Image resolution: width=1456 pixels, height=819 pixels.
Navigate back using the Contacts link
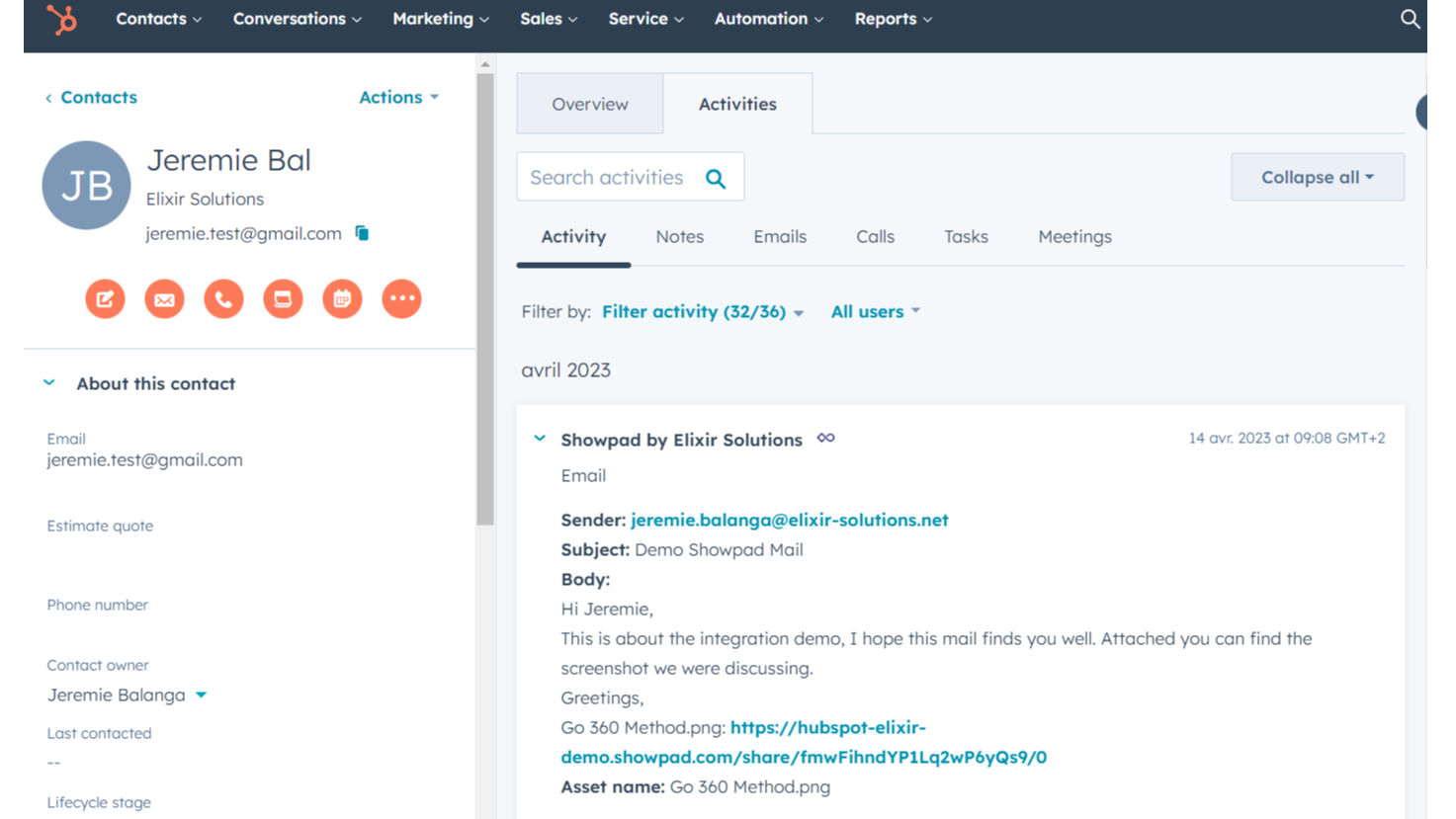pos(90,97)
